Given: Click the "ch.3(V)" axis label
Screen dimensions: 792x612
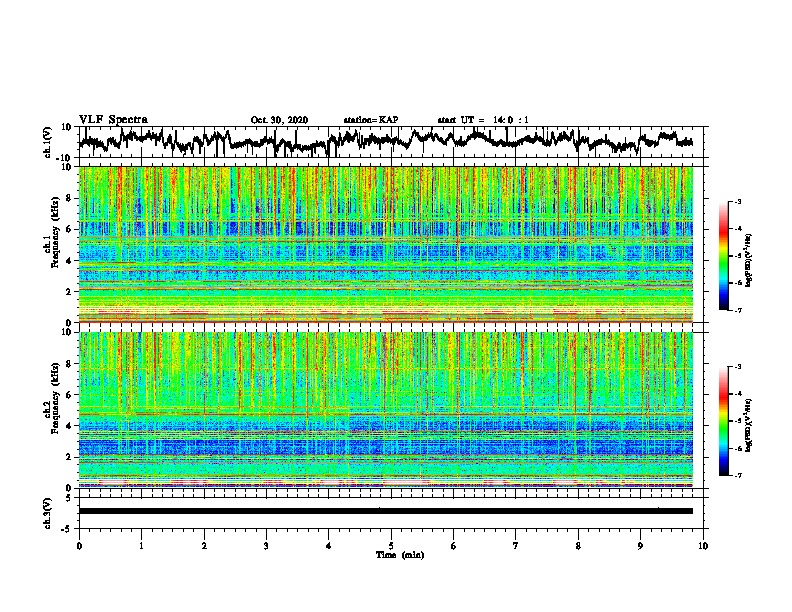Looking at the screenshot, I should point(49,513).
